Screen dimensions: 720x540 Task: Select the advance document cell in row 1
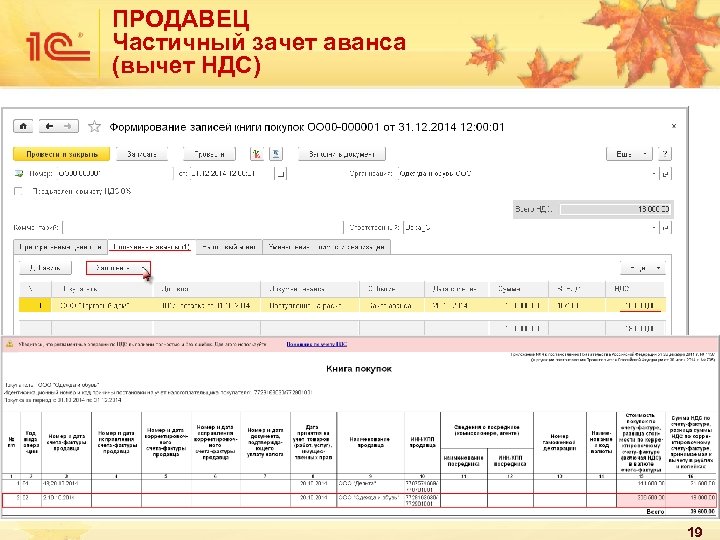tap(310, 305)
